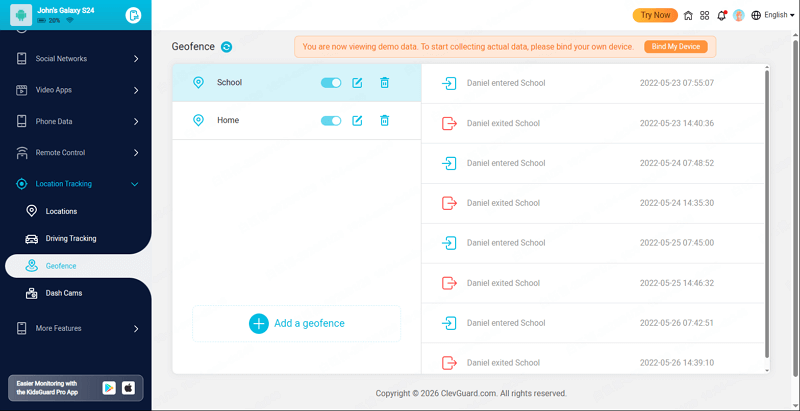This screenshot has height=411, width=800.
Task: Click the Google Play store icon
Action: coord(109,388)
